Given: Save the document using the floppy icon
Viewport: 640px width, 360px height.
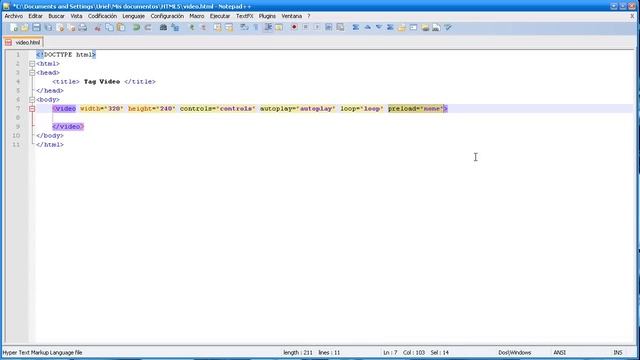Looking at the screenshot, I should pyautogui.click(x=36, y=28).
